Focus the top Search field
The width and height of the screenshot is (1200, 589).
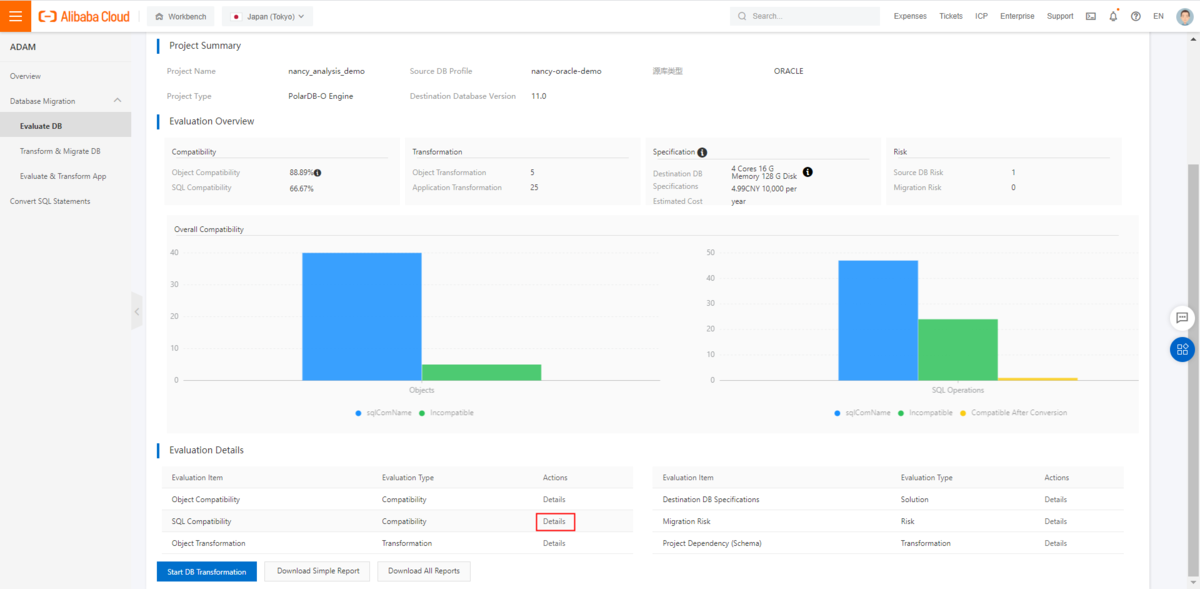click(804, 16)
